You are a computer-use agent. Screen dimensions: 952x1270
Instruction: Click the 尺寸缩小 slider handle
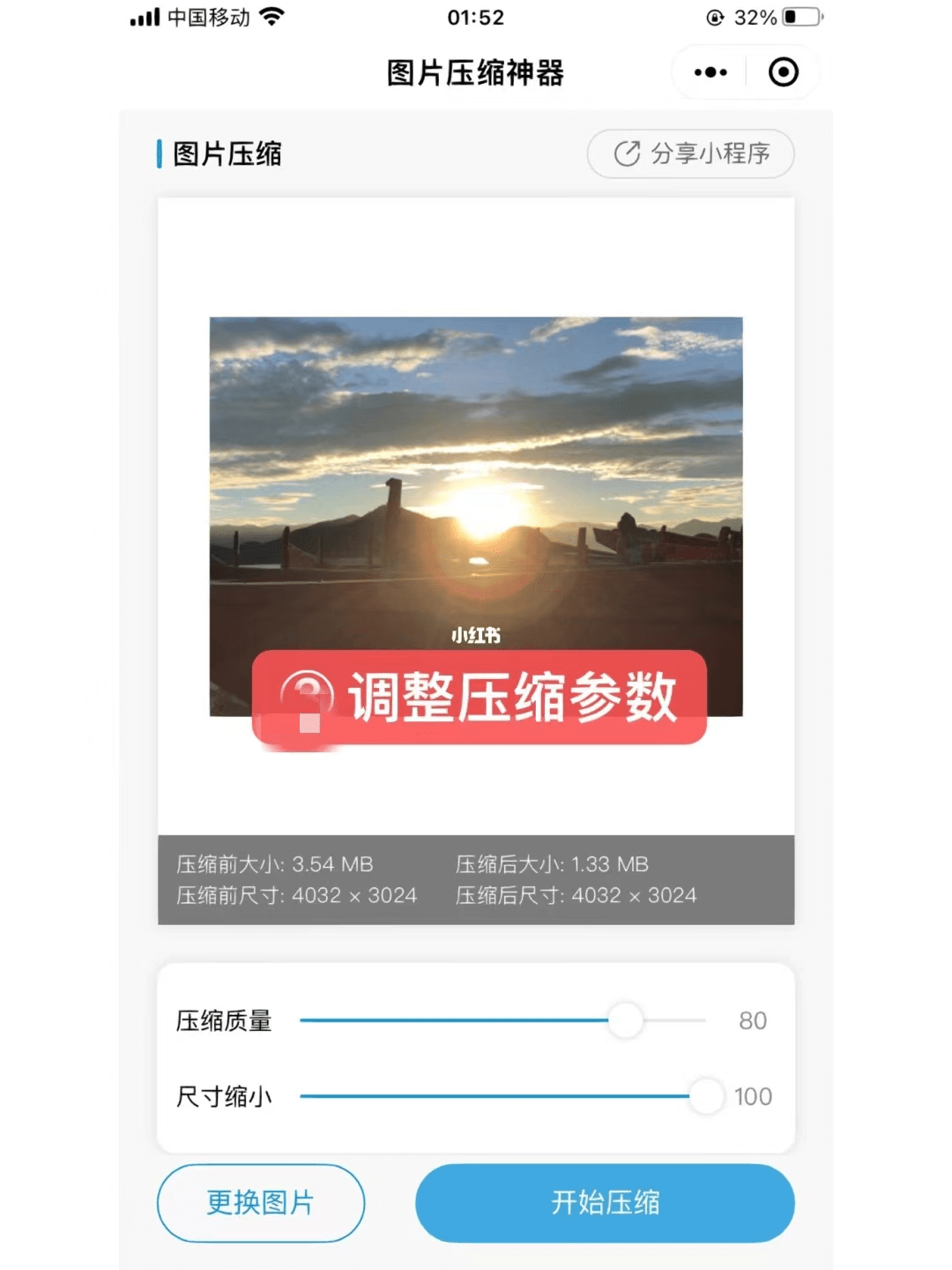coord(706,1096)
